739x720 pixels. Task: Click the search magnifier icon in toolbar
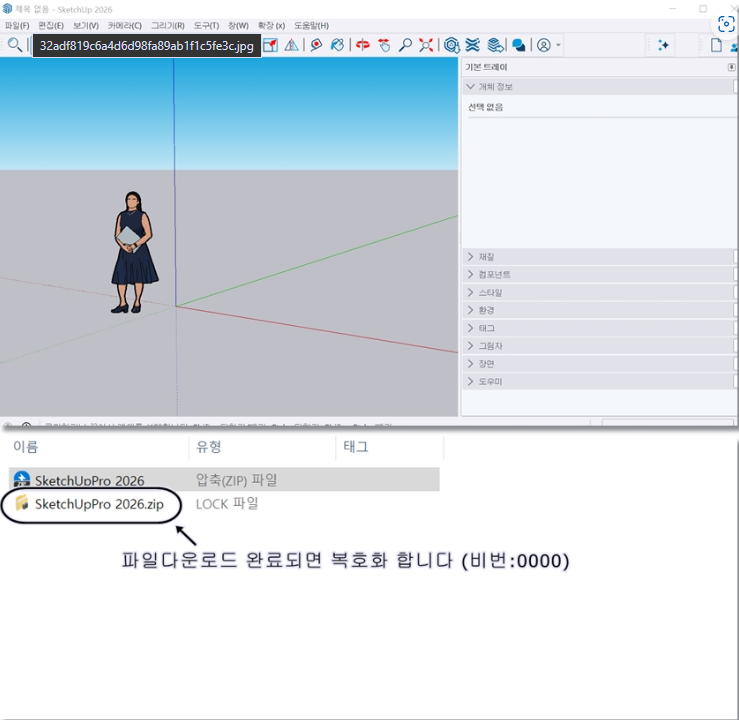click(14, 45)
